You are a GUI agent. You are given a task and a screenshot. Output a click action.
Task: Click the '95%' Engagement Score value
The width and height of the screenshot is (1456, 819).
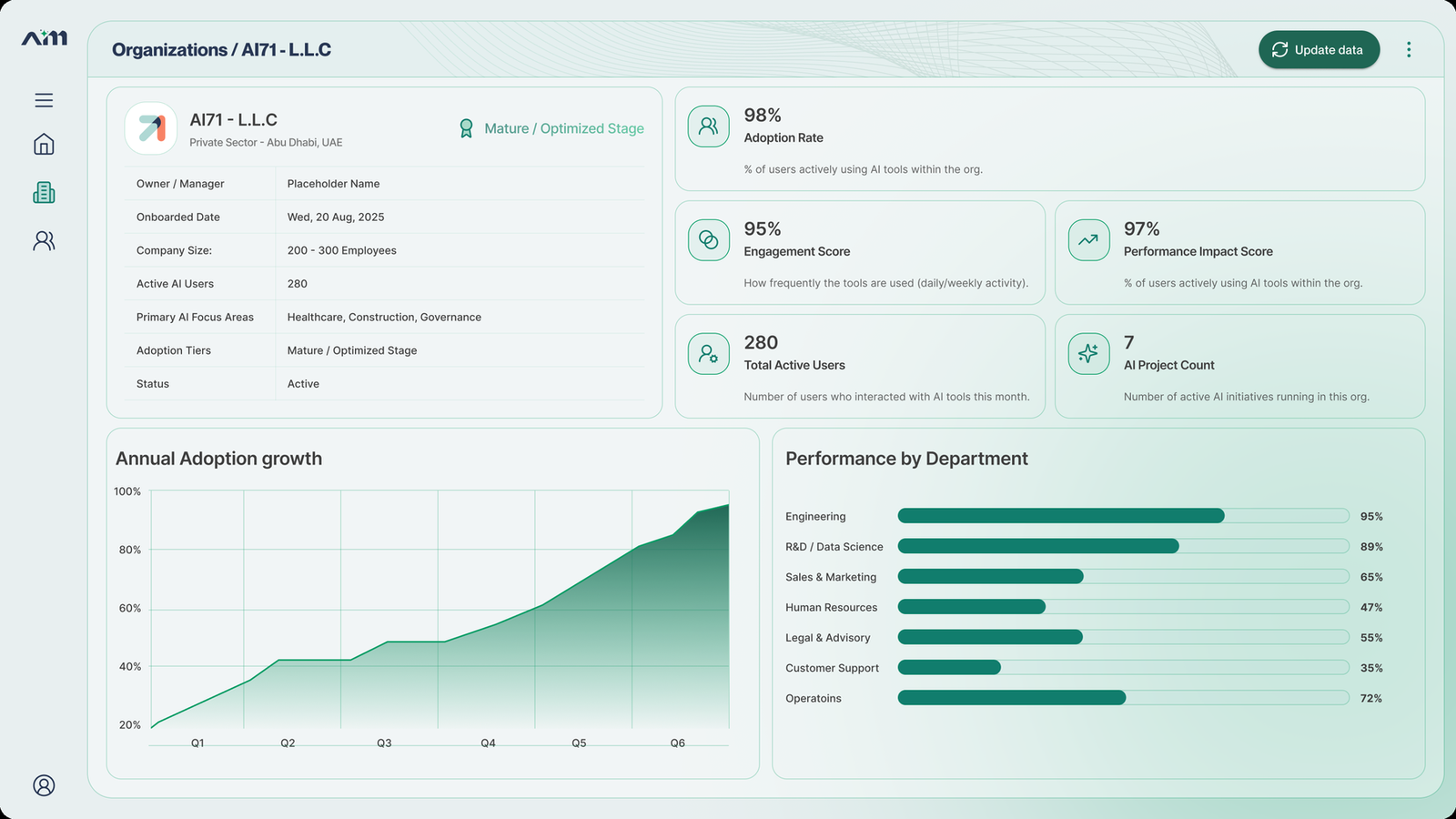pyautogui.click(x=763, y=229)
